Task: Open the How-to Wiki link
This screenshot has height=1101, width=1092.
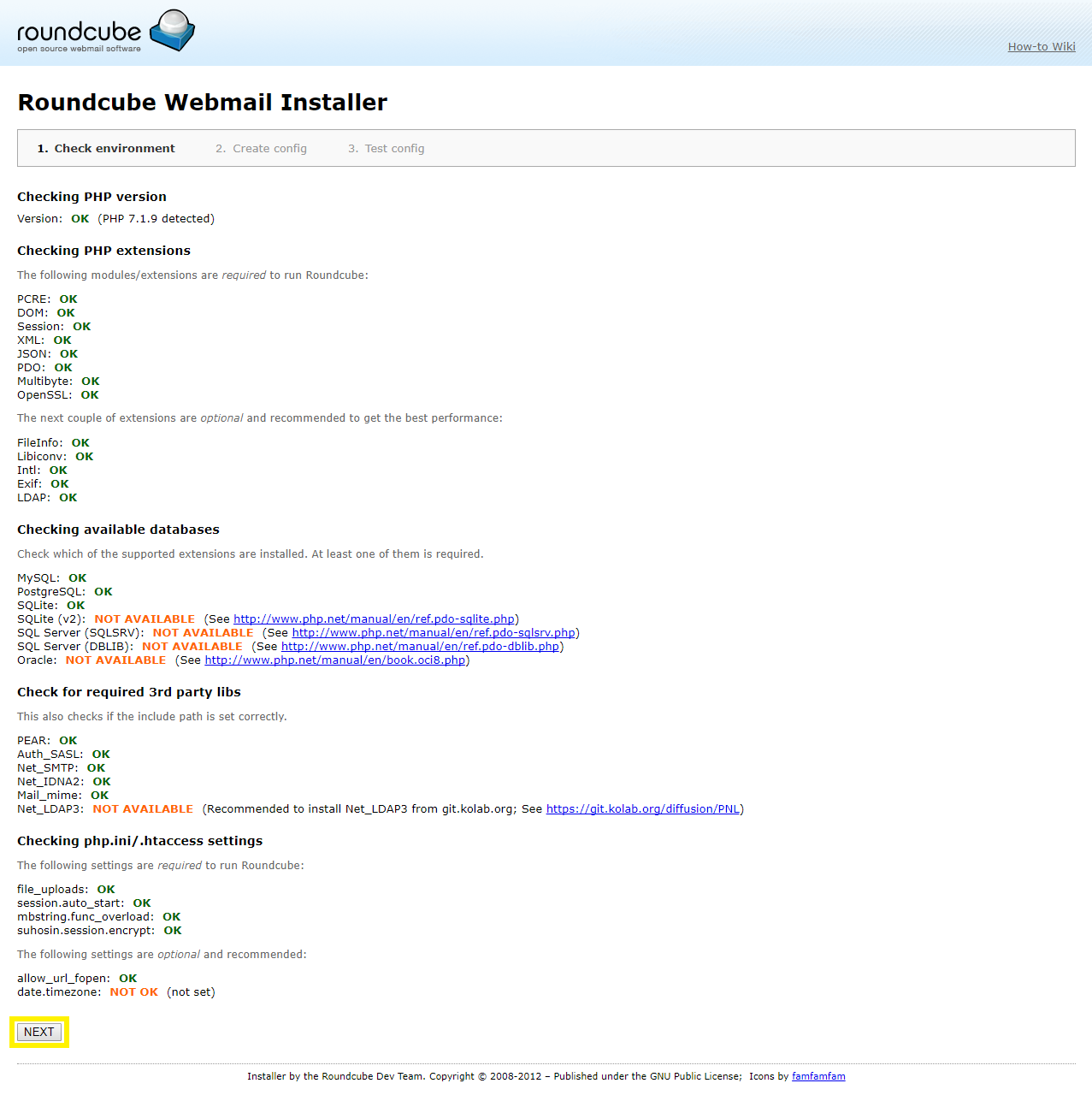Action: [1042, 47]
